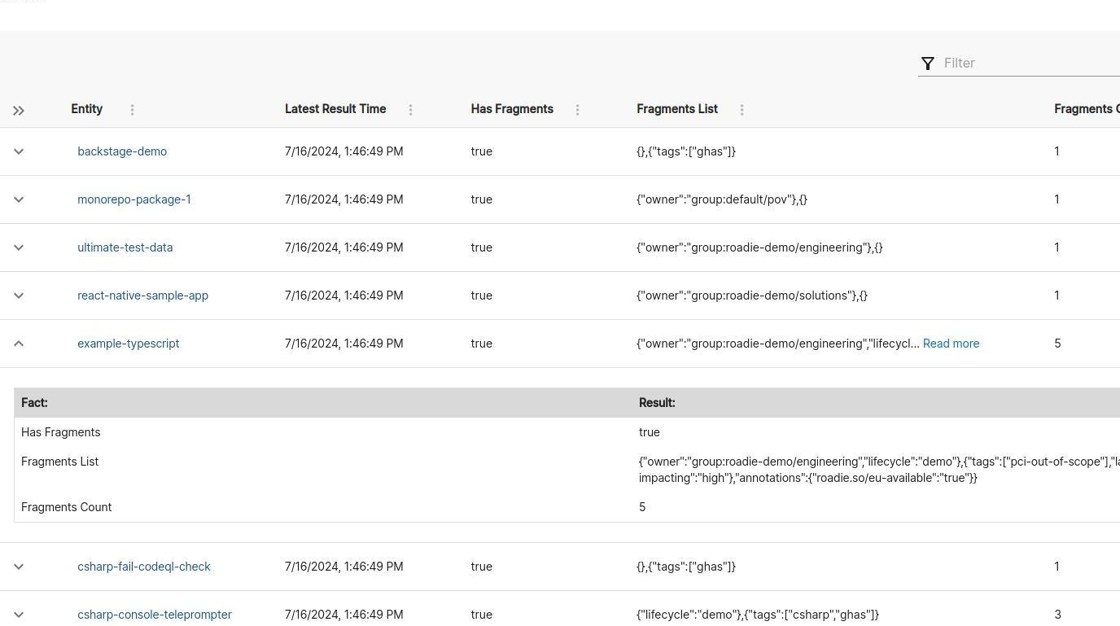Click the filter funnel icon
The width and height of the screenshot is (1120, 626).
[x=927, y=64]
